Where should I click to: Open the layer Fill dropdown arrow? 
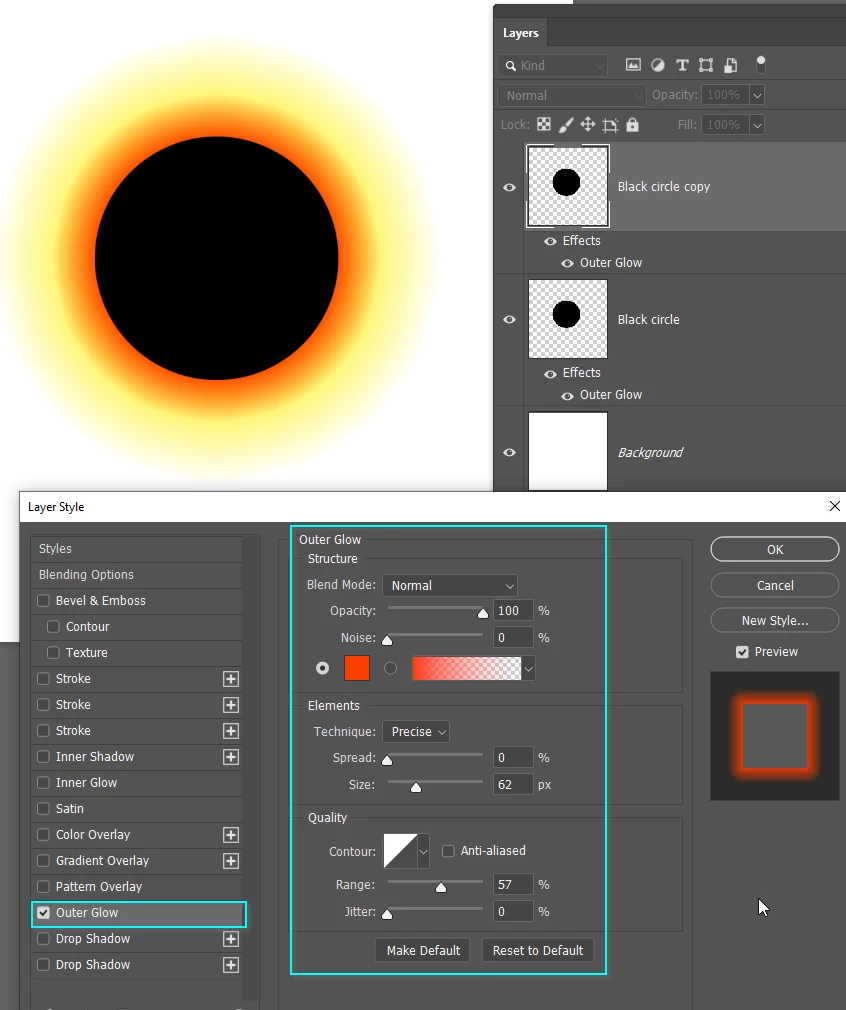tap(757, 125)
